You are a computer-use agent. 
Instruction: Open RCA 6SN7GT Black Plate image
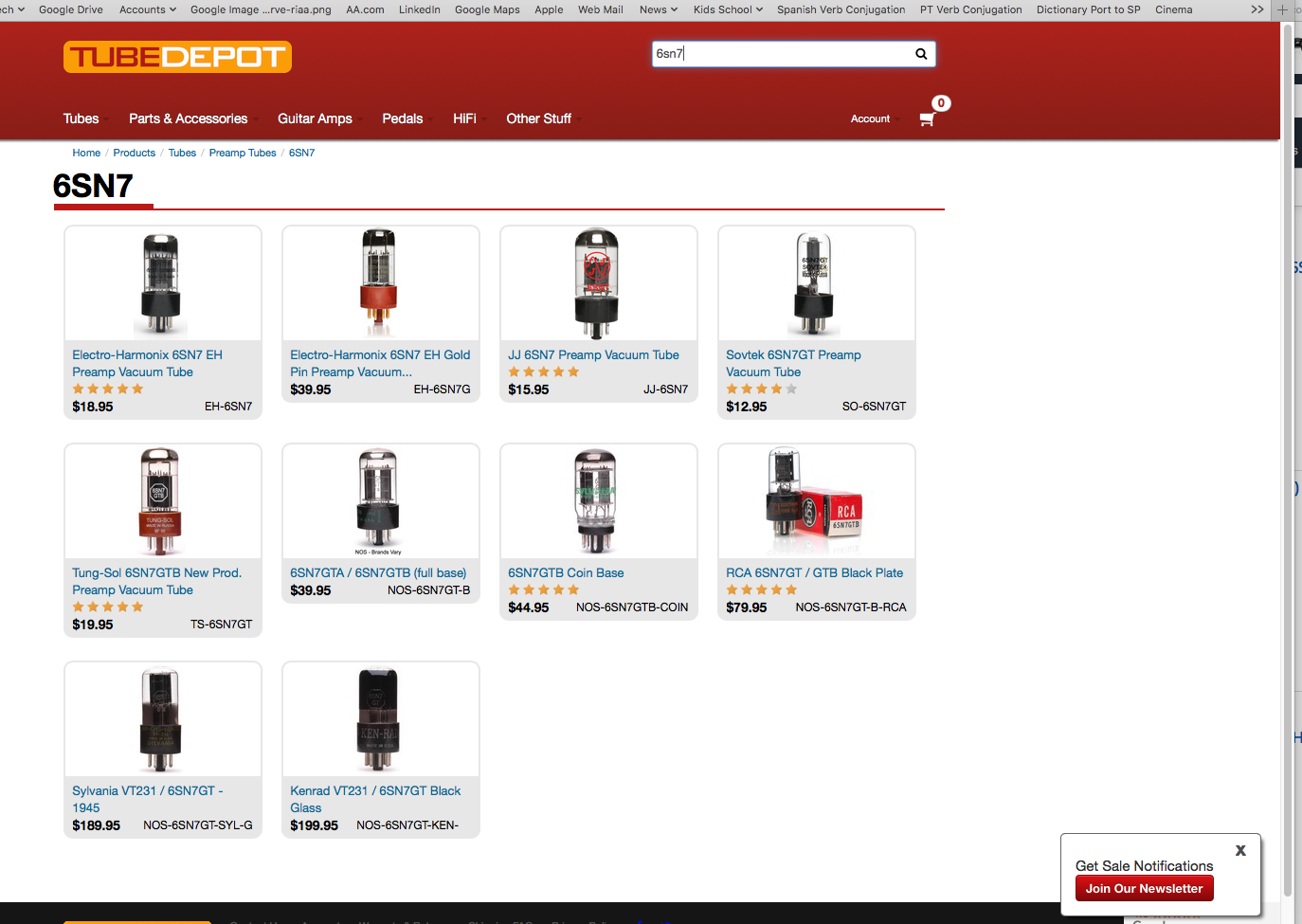[817, 501]
